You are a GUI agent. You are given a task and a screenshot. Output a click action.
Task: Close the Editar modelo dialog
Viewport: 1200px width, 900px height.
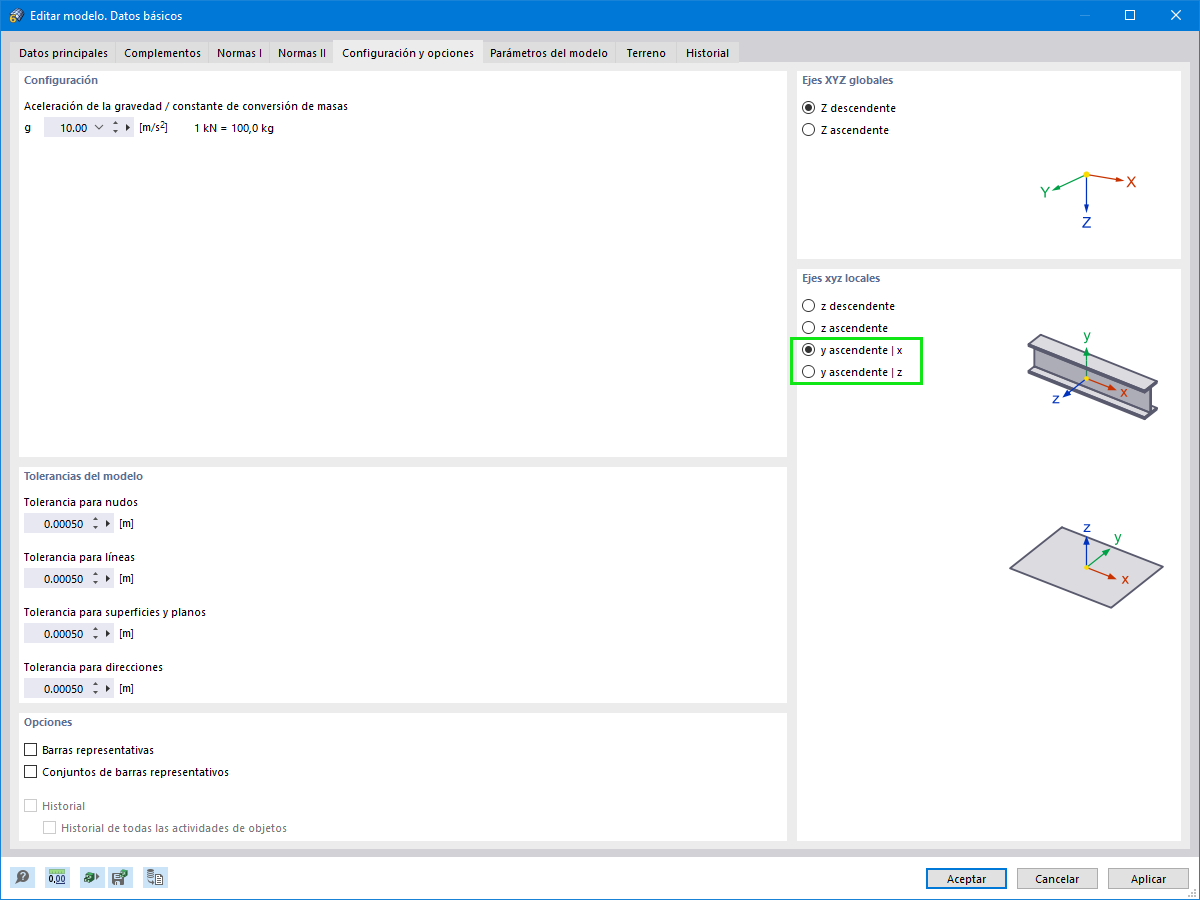(1176, 15)
